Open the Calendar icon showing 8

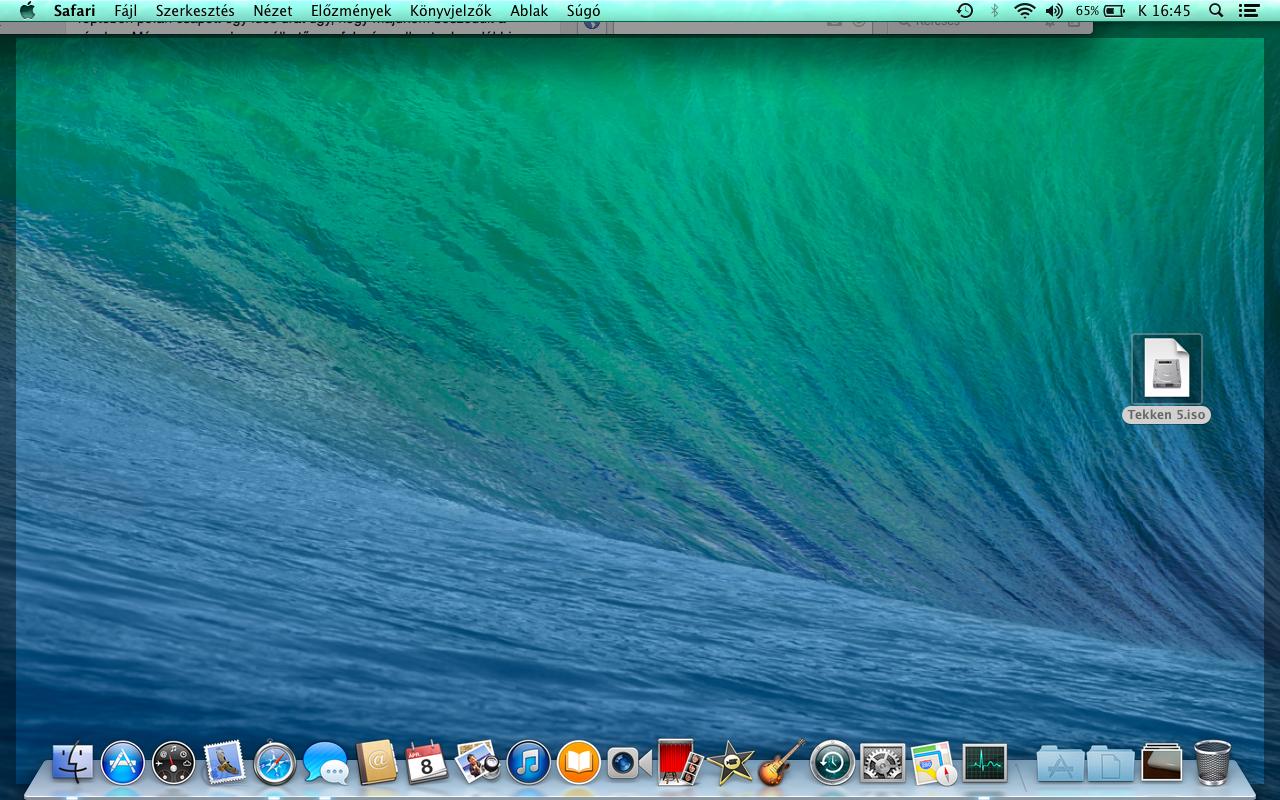point(427,763)
